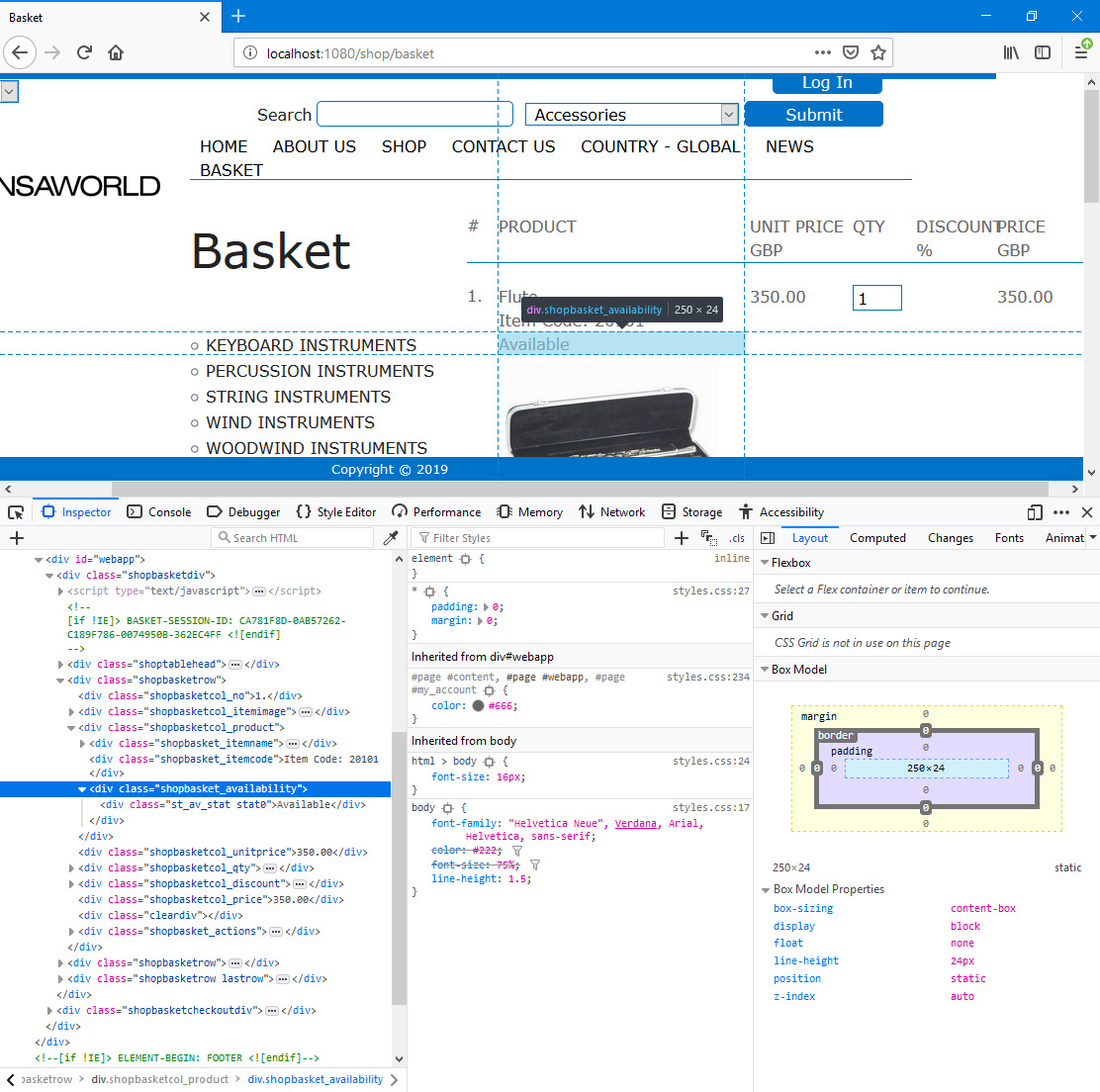Switch to the Console tab

pos(159,512)
